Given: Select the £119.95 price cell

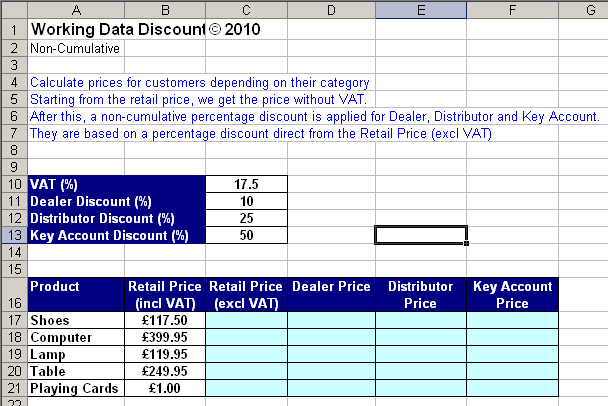Looking at the screenshot, I should [165, 354].
